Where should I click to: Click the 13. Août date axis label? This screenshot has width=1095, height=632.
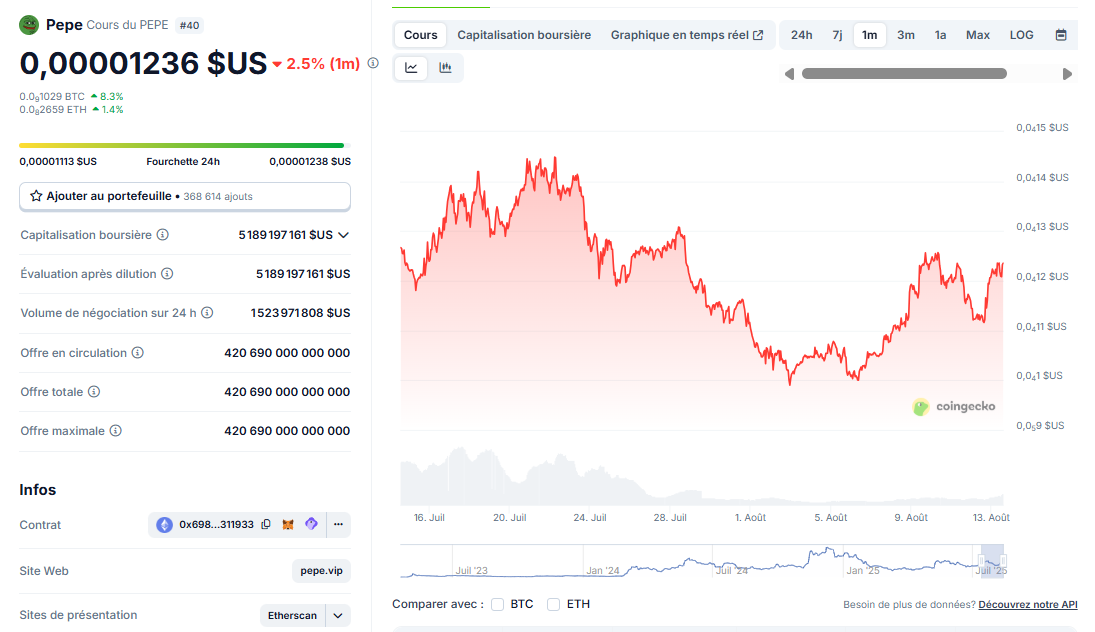tap(991, 517)
